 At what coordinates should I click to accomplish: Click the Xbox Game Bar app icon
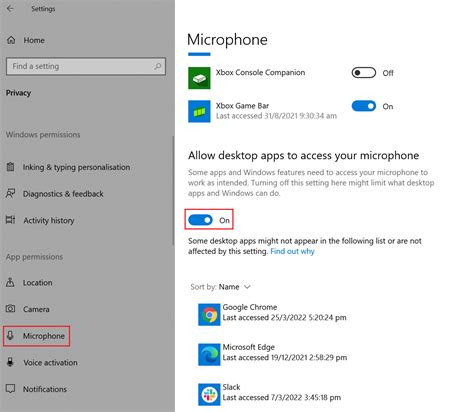(199, 111)
